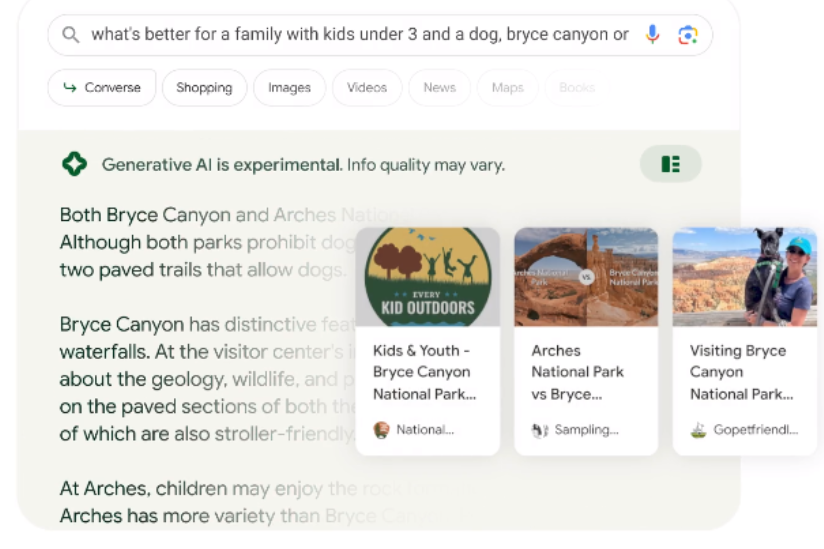Screen dimensions: 824x549
Task: Click inside the search query field
Action: coord(360,35)
